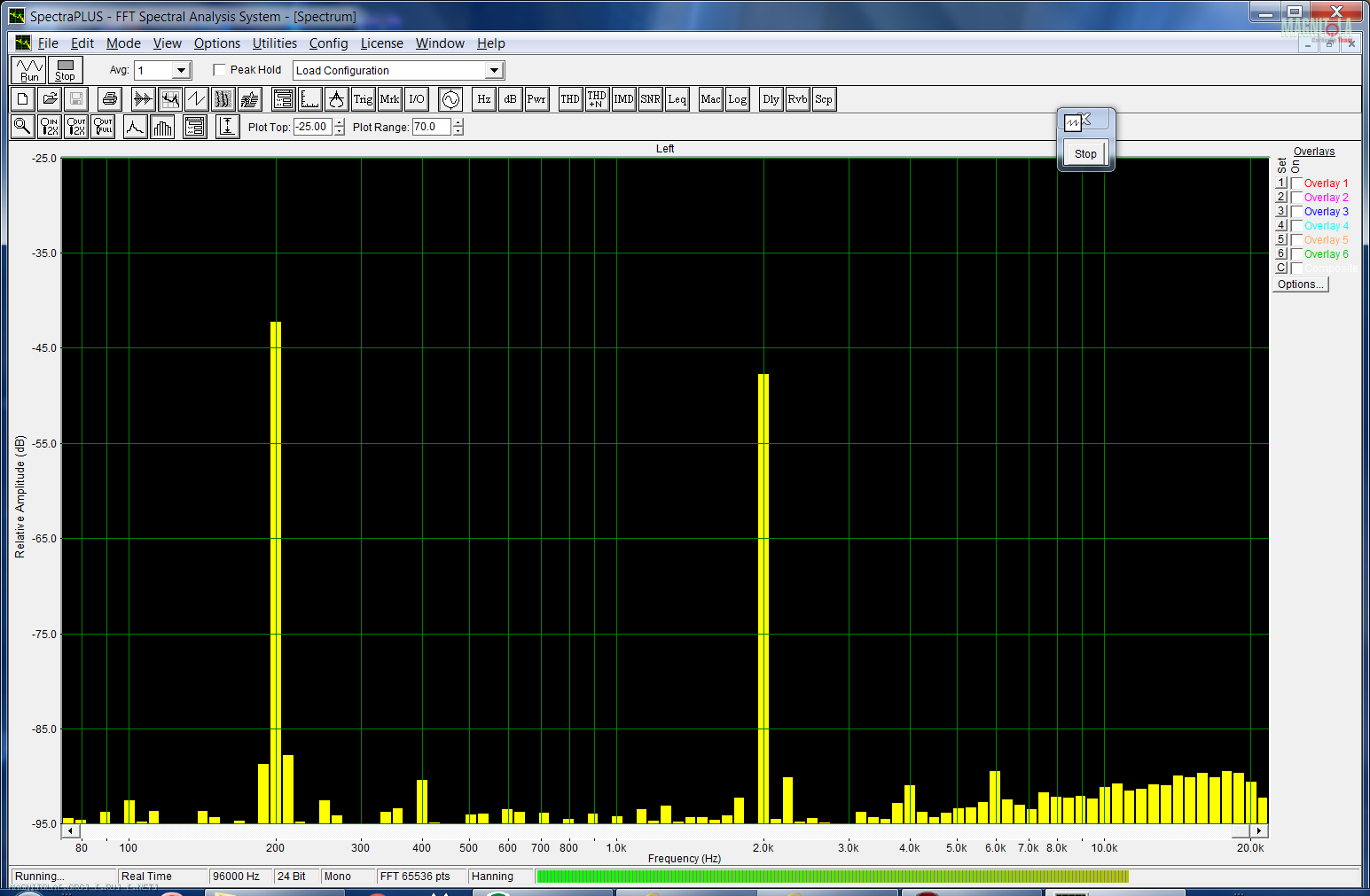The height and width of the screenshot is (896, 1370).
Task: Open the Rvb reverberation utility
Action: [x=797, y=99]
